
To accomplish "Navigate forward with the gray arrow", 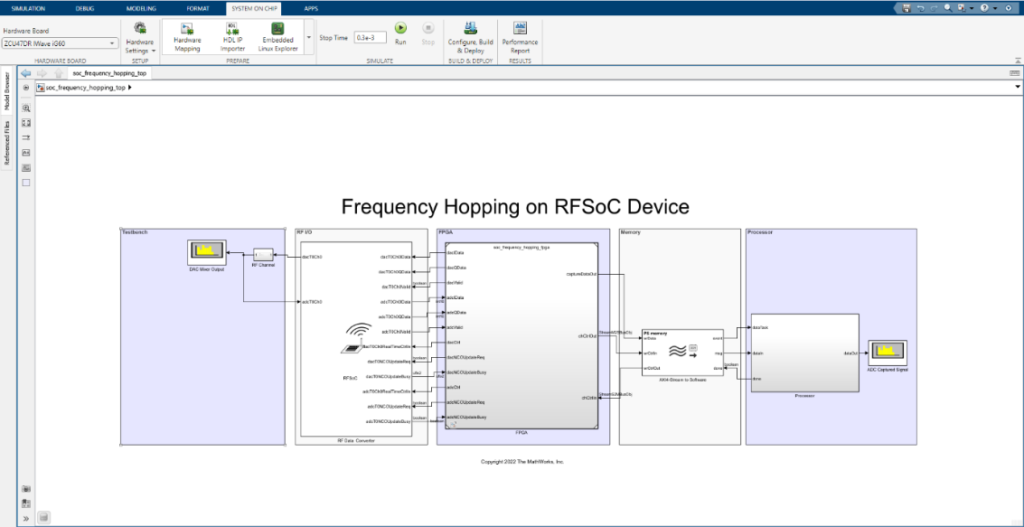I will pyautogui.click(x=42, y=73).
